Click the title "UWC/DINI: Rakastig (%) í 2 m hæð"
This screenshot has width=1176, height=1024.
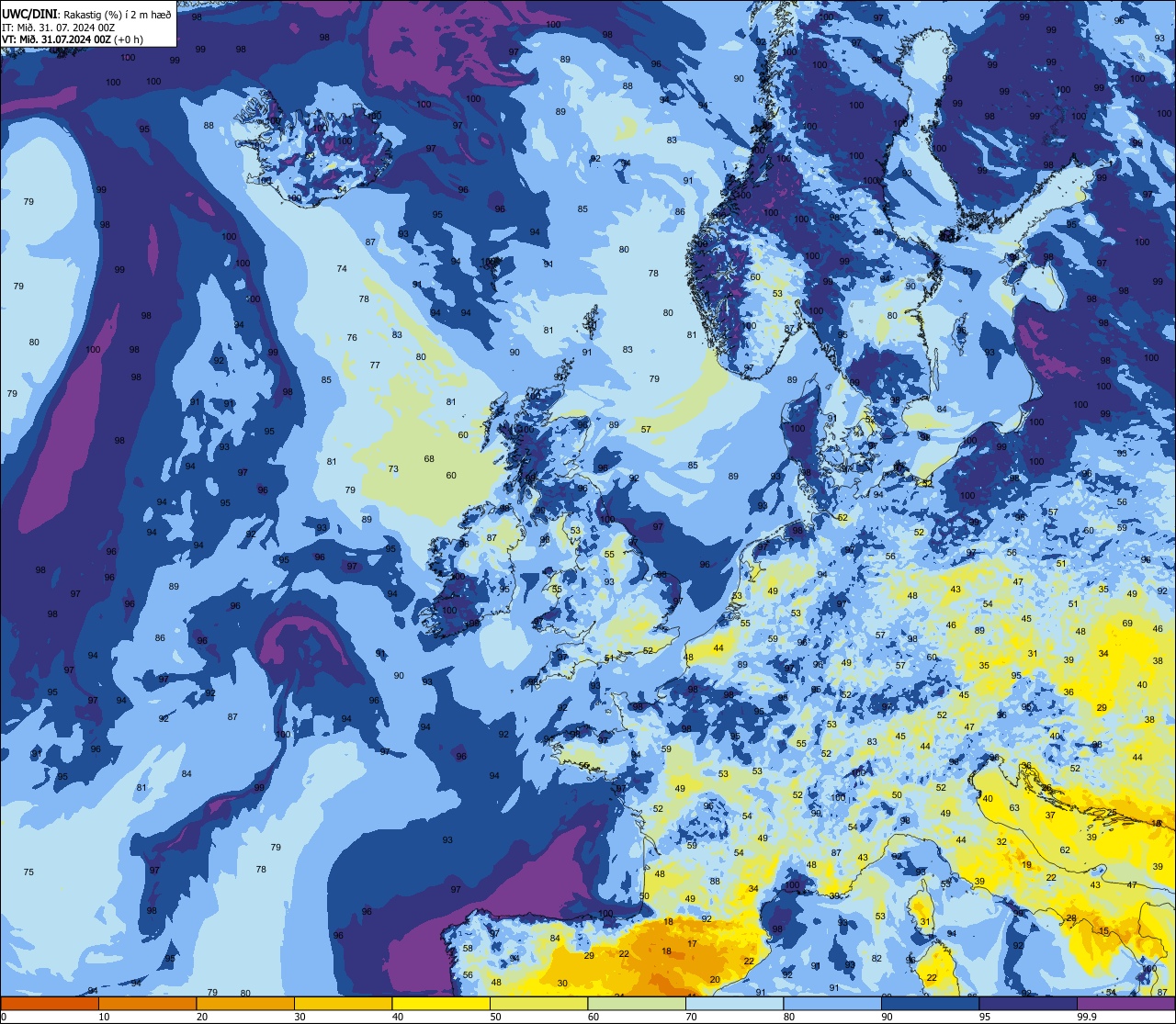(86, 15)
